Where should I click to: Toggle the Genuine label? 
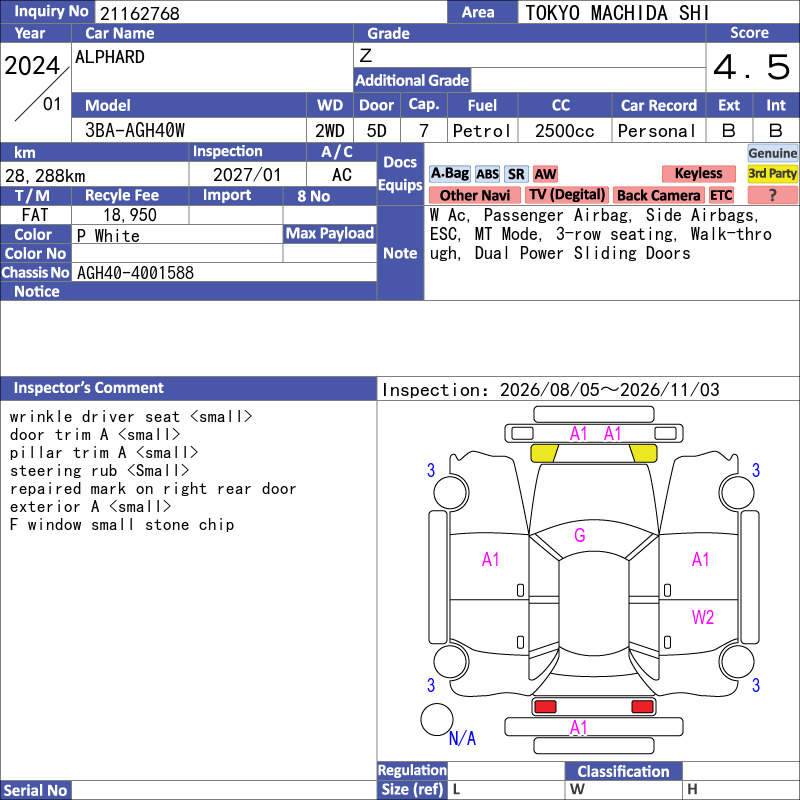click(x=772, y=153)
